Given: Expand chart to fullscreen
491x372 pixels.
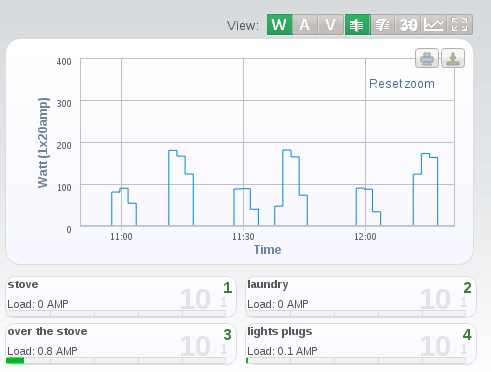Looking at the screenshot, I should click(459, 25).
